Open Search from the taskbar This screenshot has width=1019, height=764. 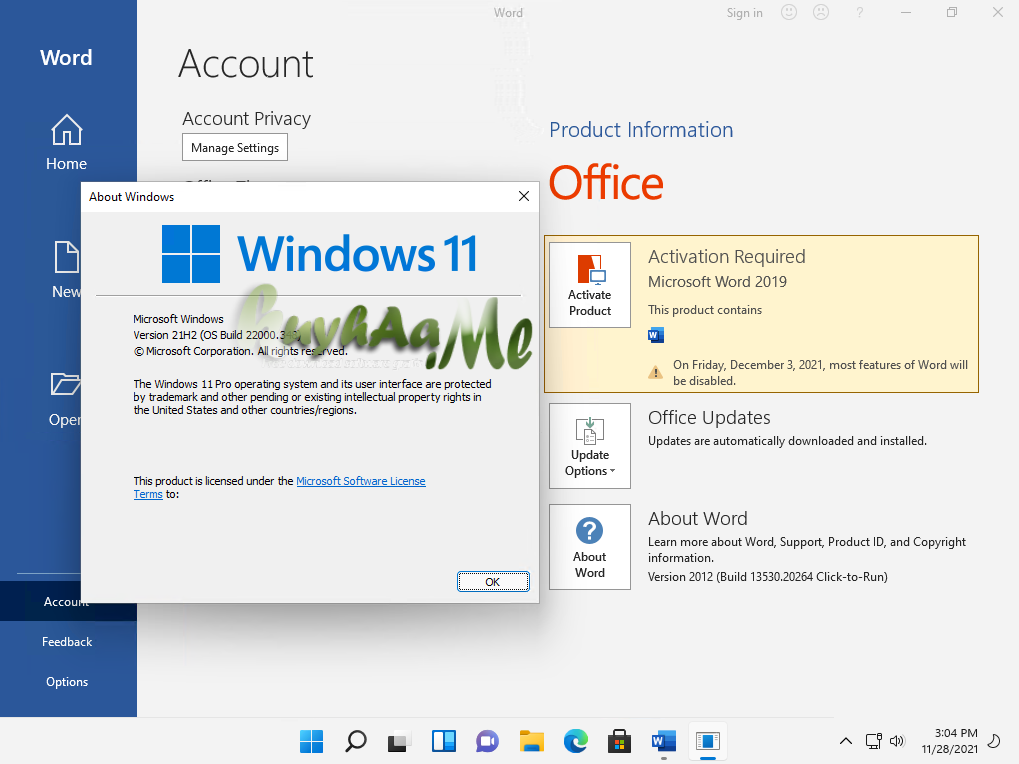tap(355, 741)
